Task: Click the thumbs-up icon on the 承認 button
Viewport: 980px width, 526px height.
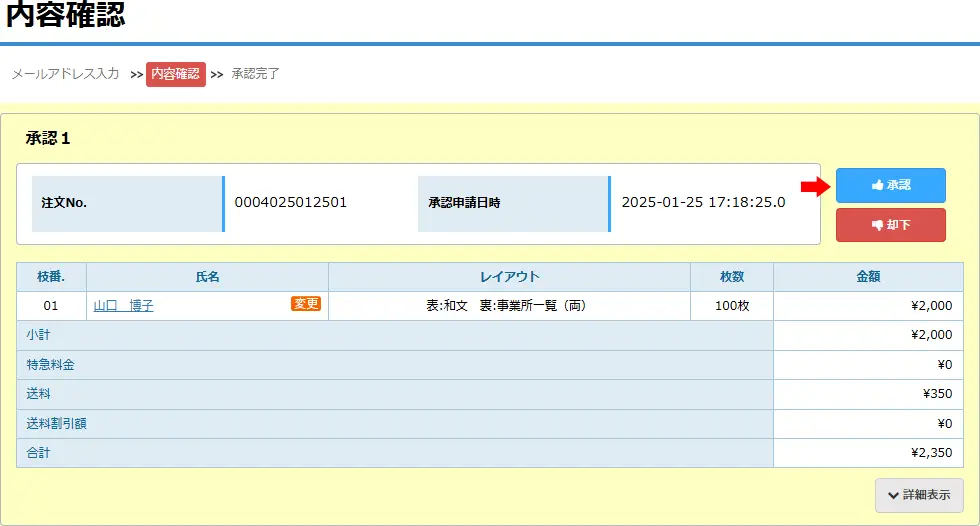Action: [x=877, y=185]
